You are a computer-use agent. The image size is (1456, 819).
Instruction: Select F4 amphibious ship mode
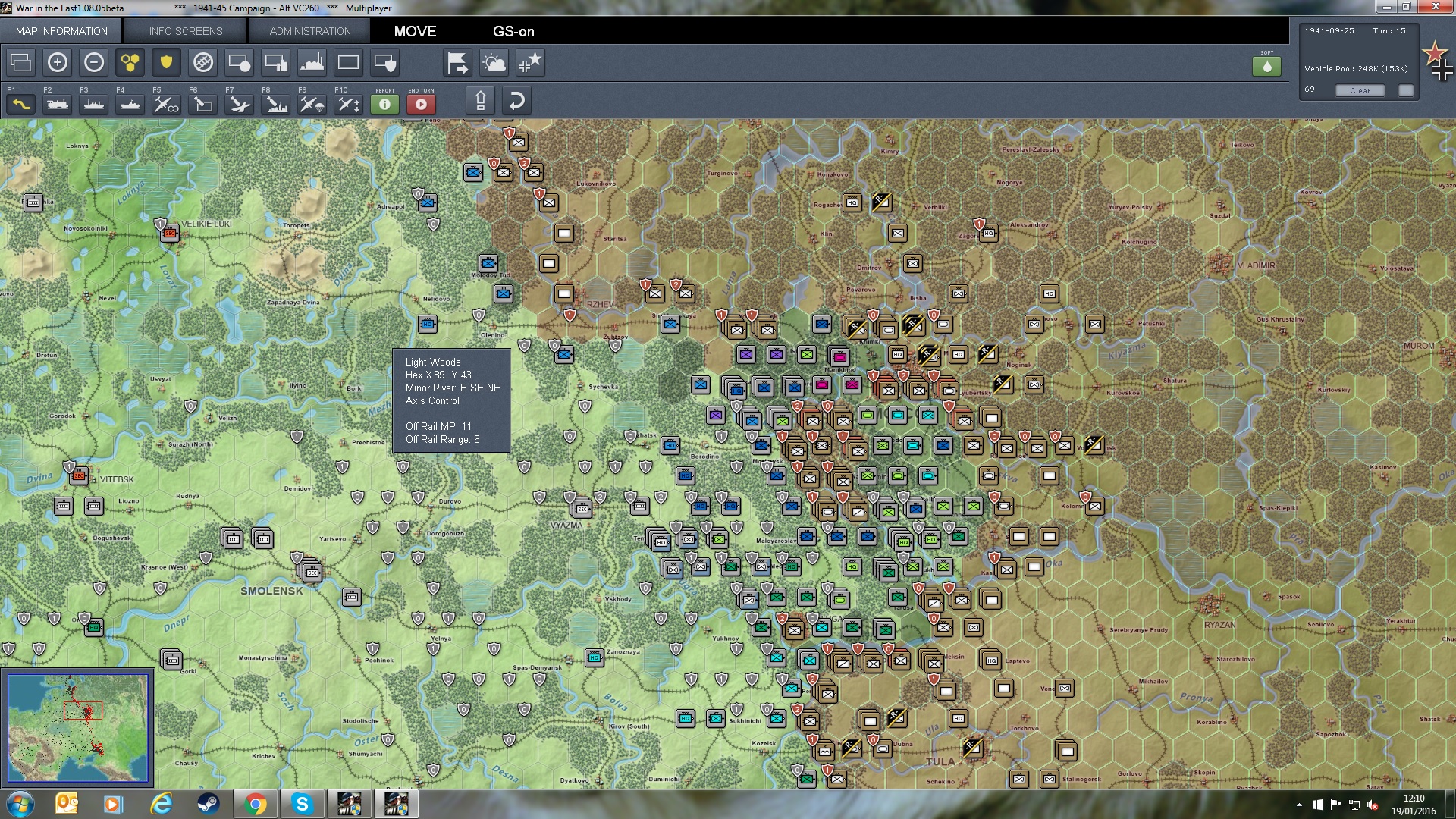point(130,103)
